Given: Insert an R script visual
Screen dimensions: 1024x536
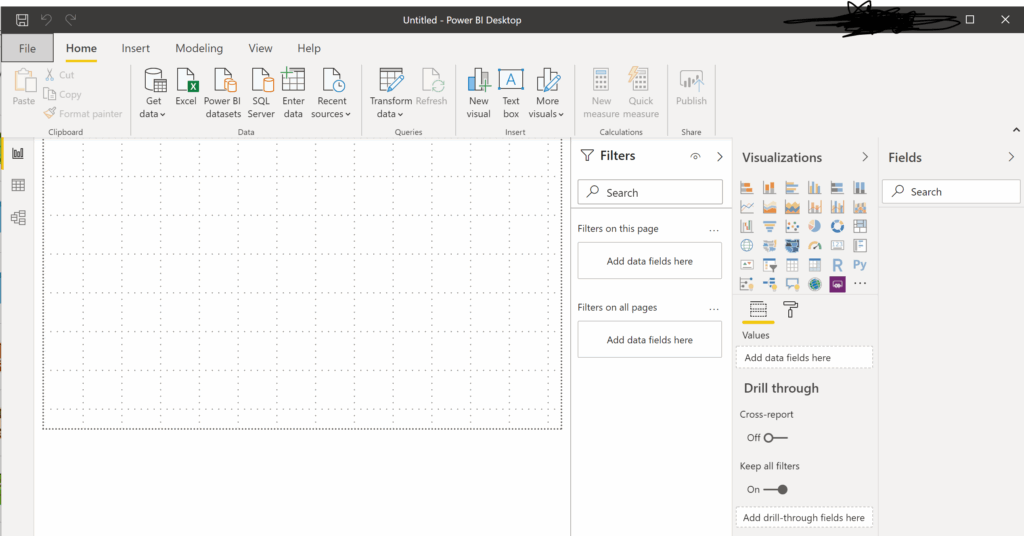Looking at the screenshot, I should 837,265.
